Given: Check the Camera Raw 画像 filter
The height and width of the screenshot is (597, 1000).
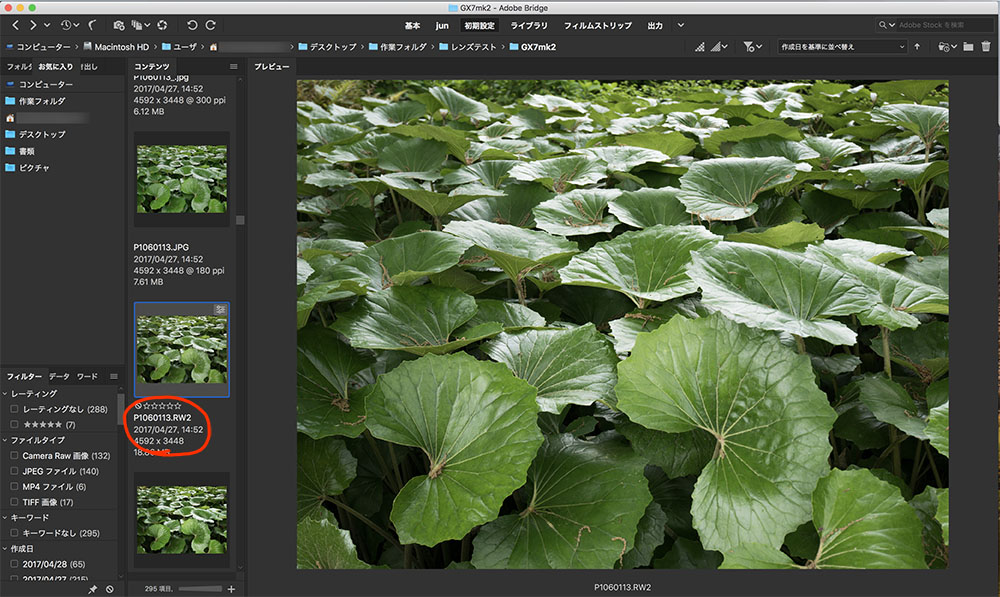Looking at the screenshot, I should point(14,456).
